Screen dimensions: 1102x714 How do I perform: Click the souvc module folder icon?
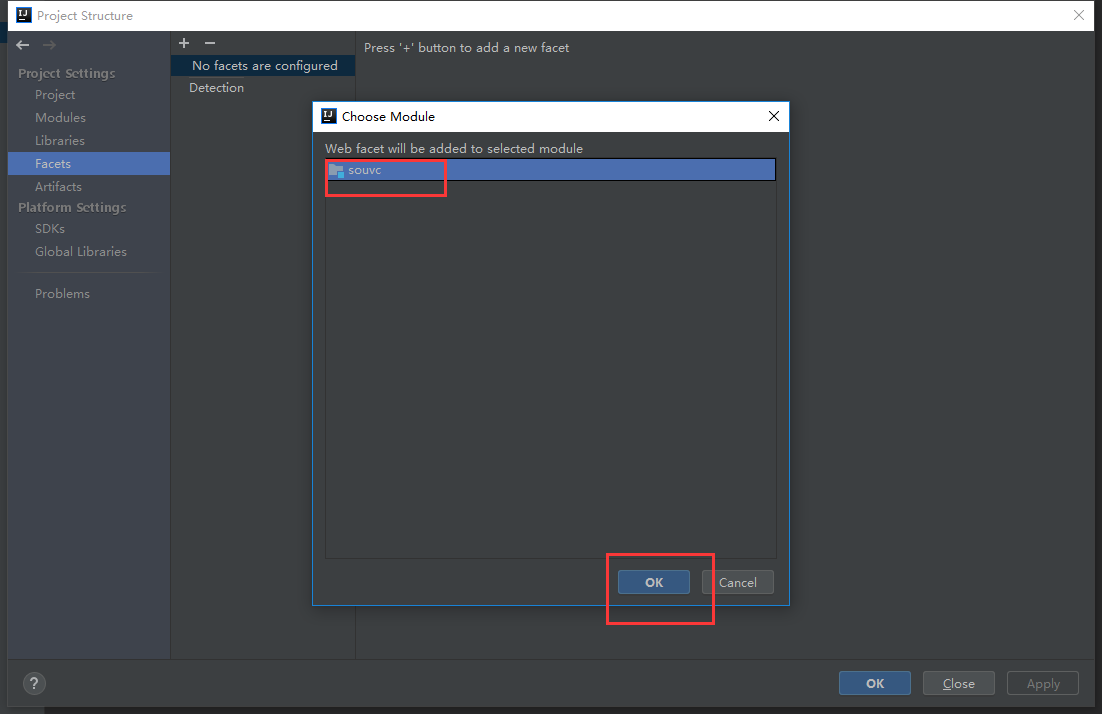tap(336, 170)
